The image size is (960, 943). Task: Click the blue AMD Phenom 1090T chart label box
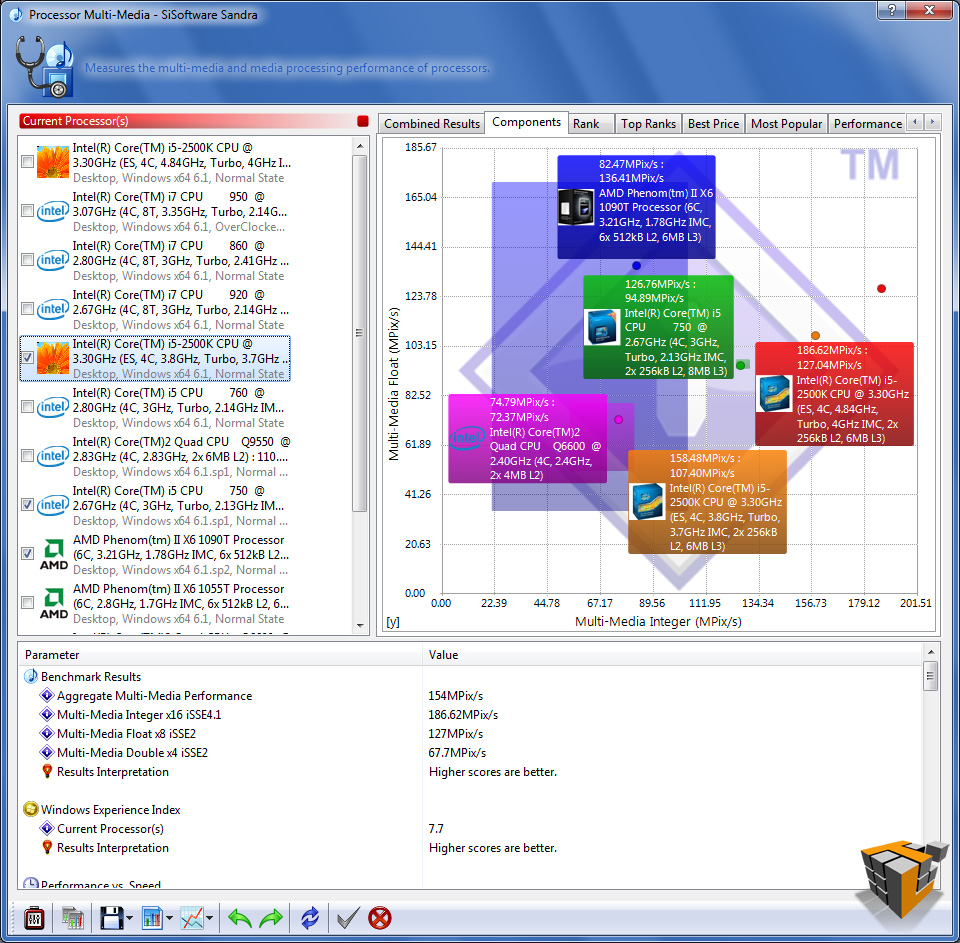[x=636, y=207]
